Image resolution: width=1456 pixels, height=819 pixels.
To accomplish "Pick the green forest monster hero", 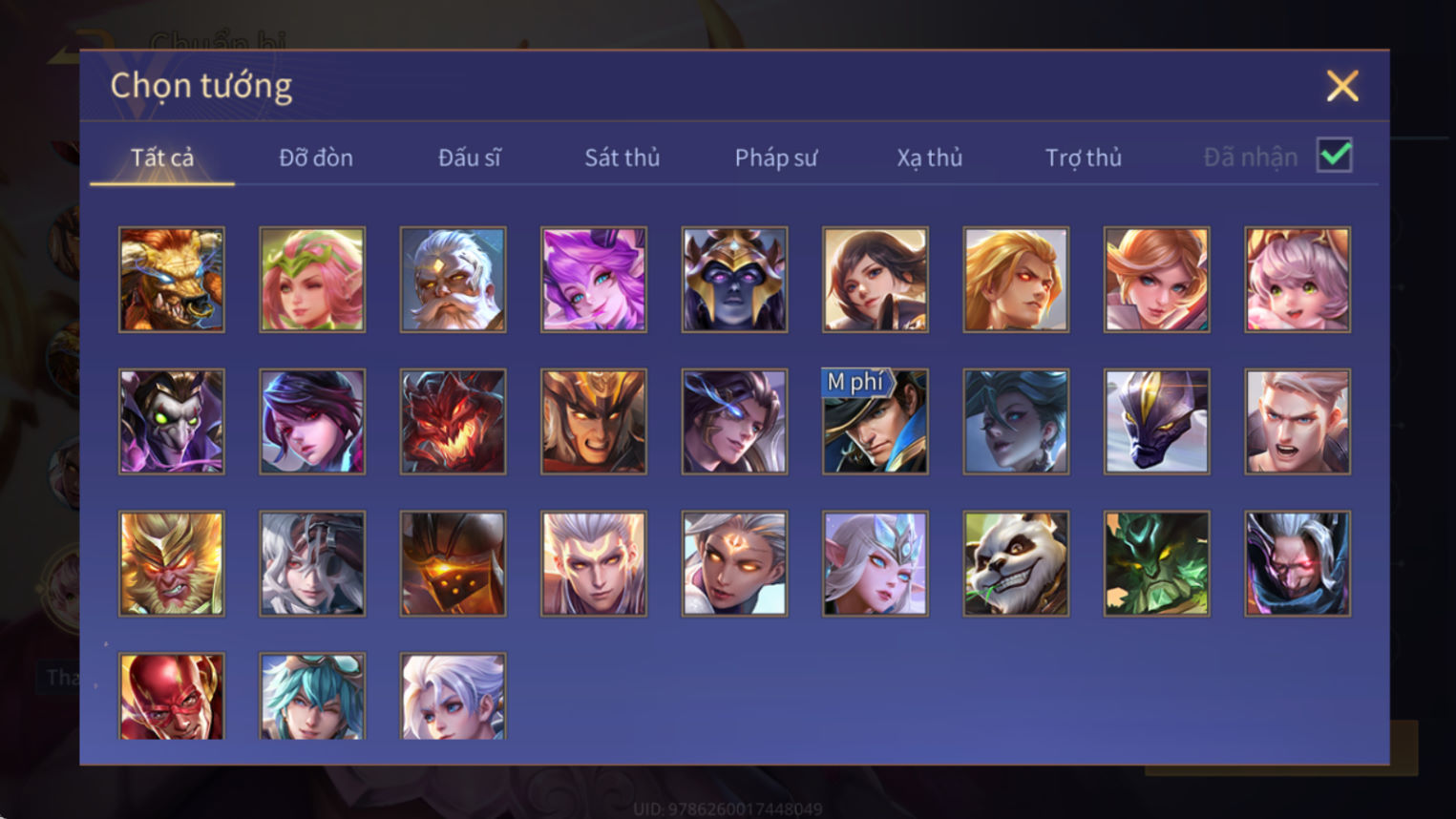I will pos(1156,563).
